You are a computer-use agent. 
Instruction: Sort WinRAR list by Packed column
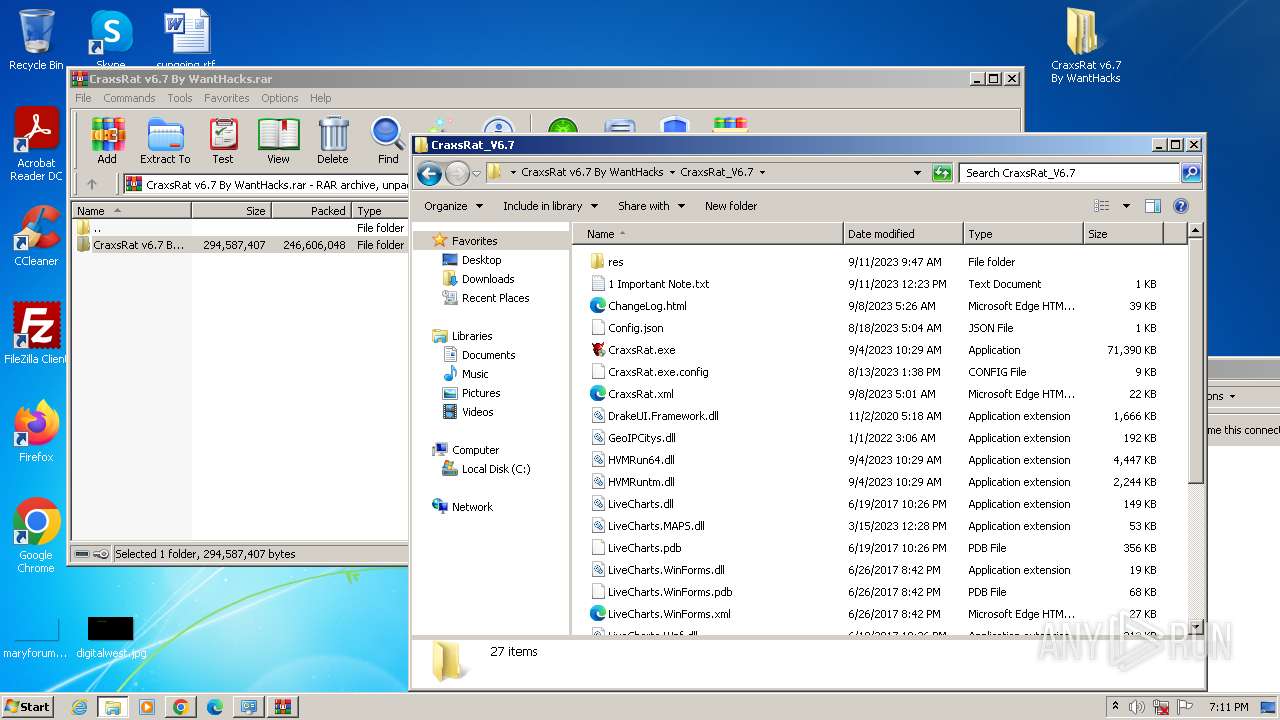[x=311, y=211]
